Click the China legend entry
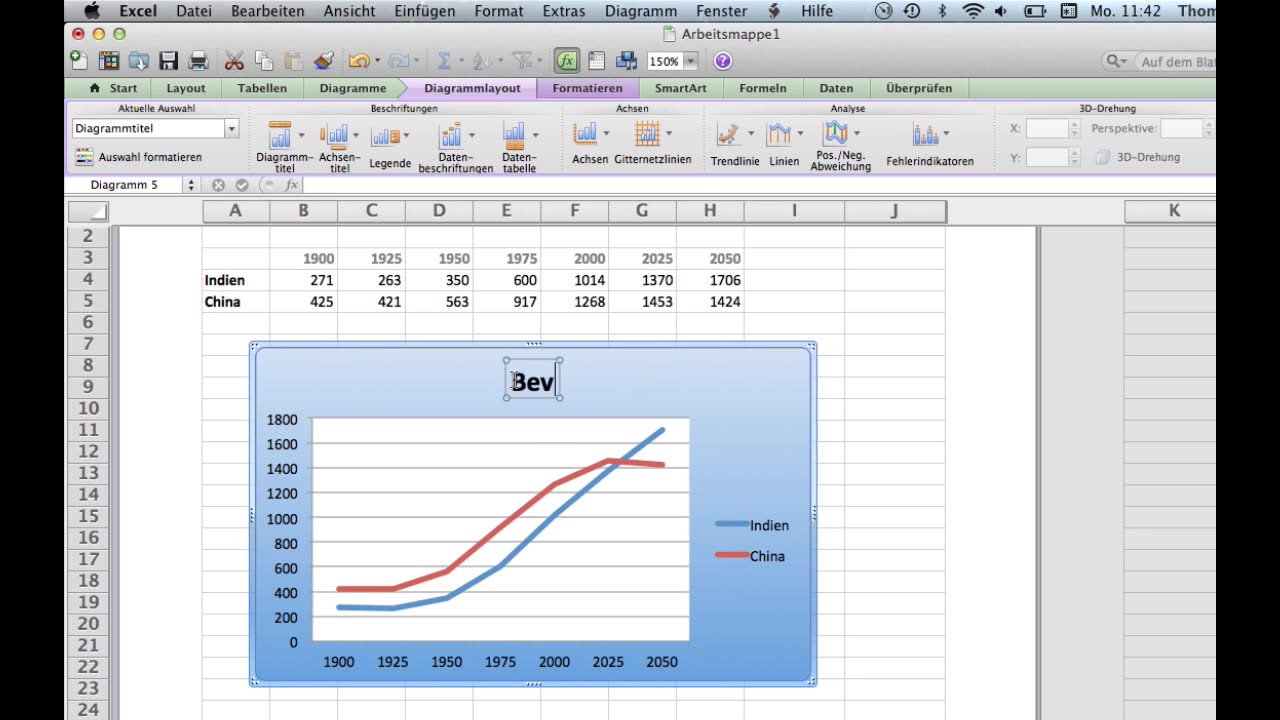Screen dimensions: 1280x720 751,556
